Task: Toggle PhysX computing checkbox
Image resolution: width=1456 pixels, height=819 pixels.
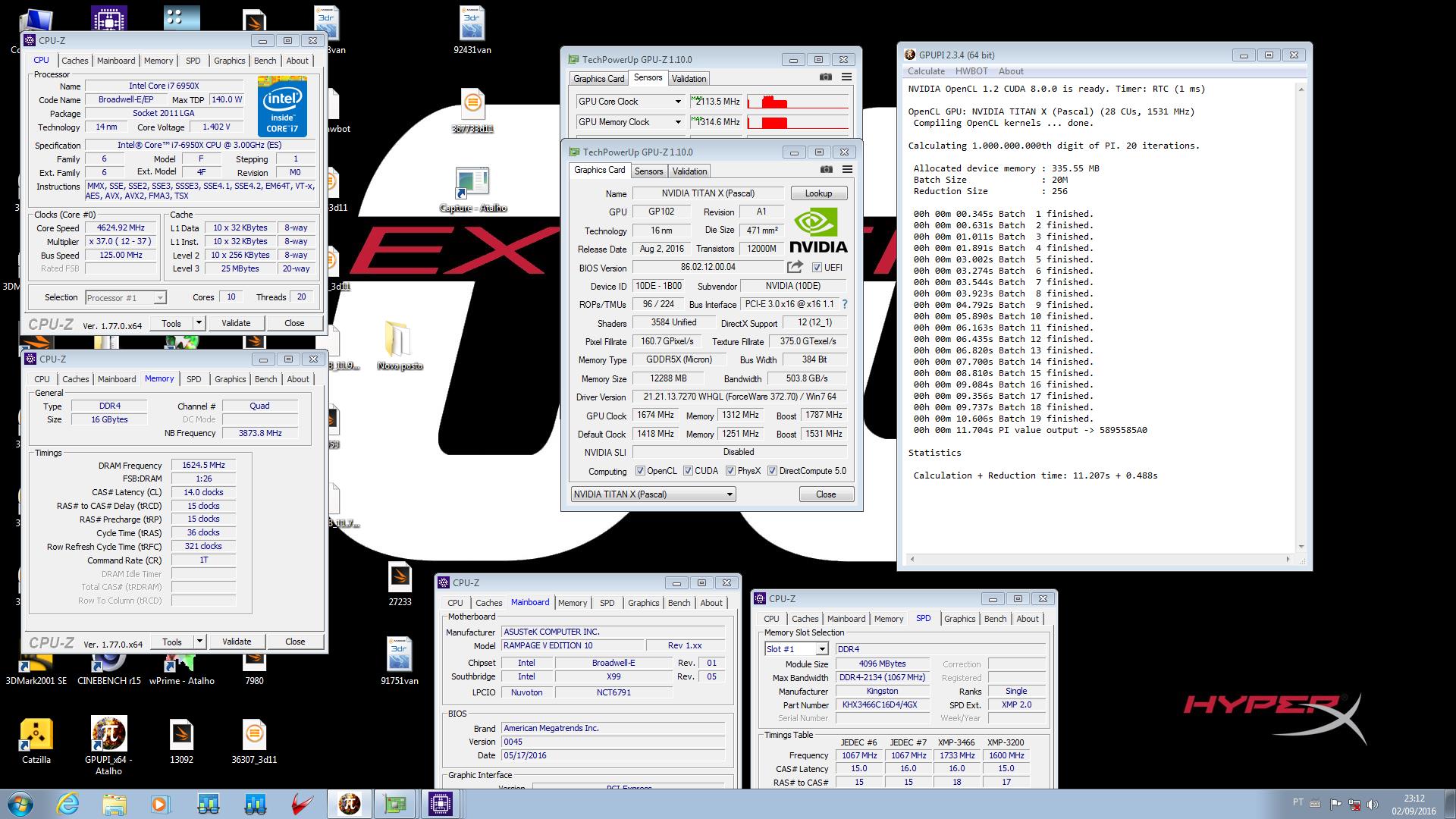Action: (x=731, y=471)
